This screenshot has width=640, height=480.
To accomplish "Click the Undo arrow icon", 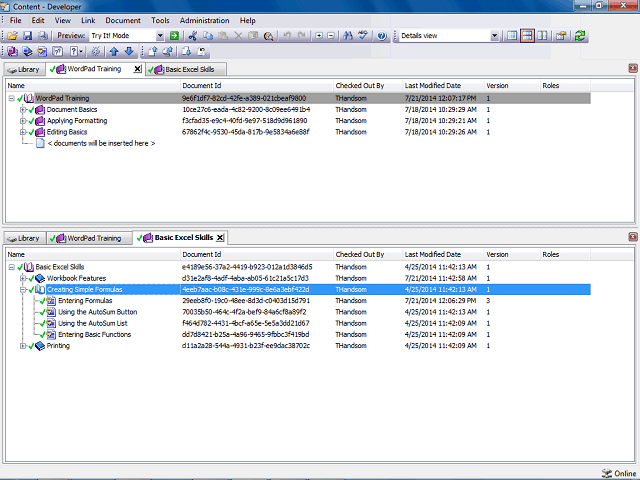I will pos(287,36).
